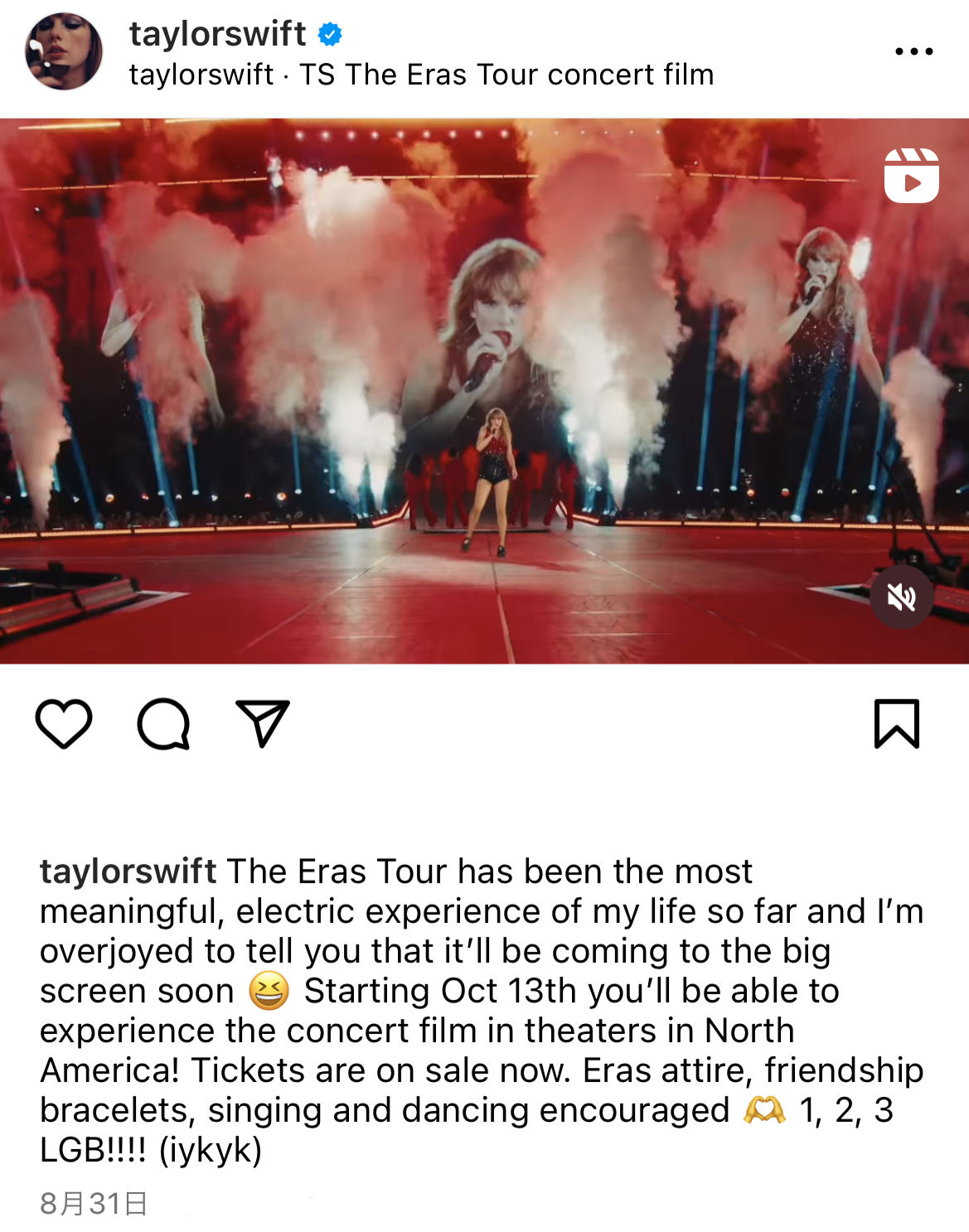Open the TS The Eras Tour concert film audio
969x1232 pixels.
tap(506, 75)
